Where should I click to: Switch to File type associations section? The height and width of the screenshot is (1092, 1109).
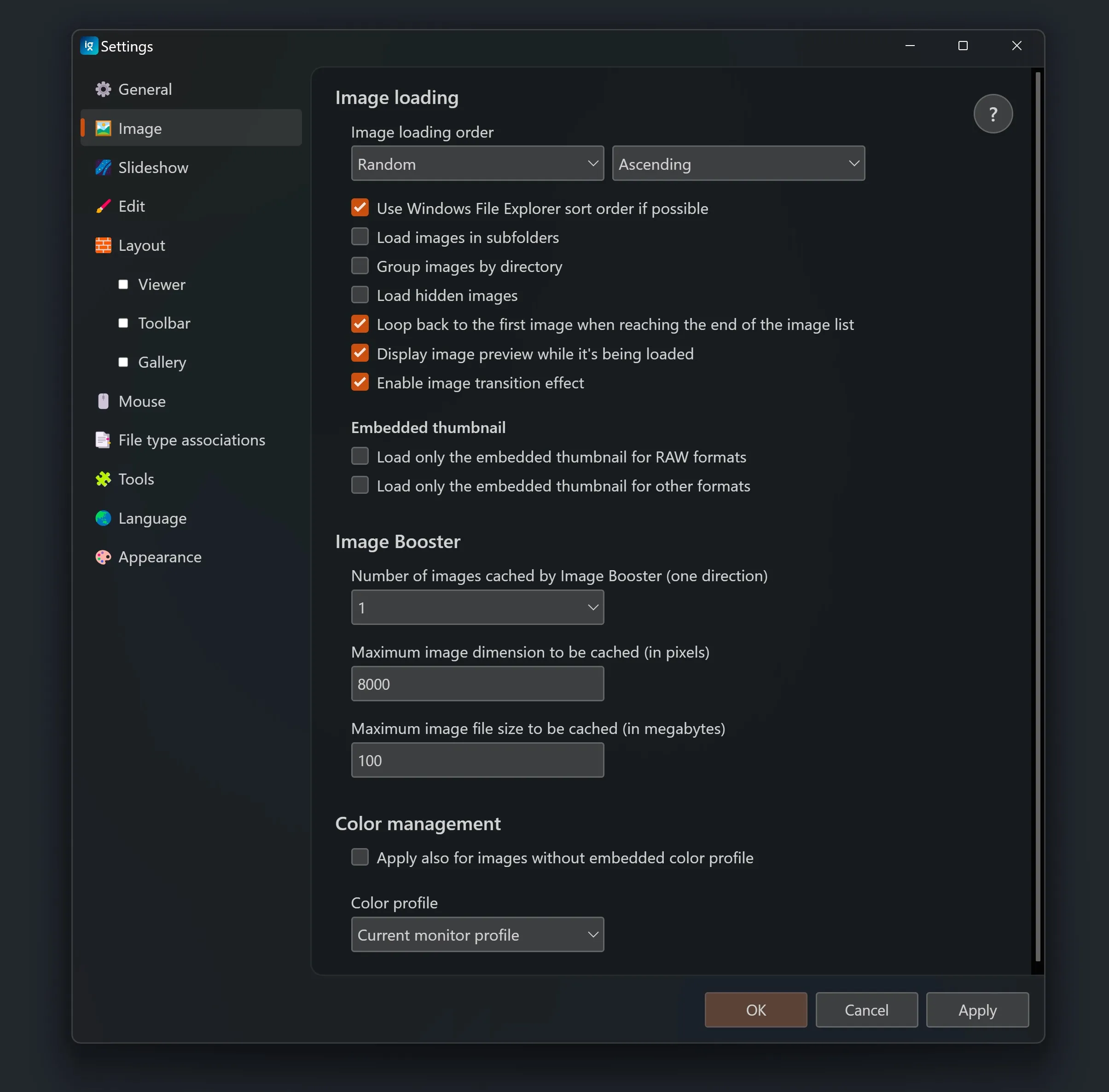(x=191, y=440)
